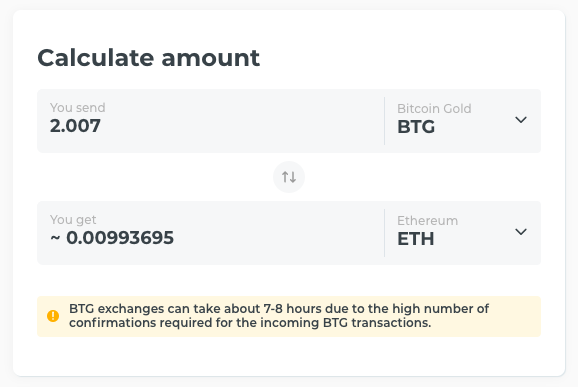The image size is (578, 387).
Task: Click the tilde approximate symbol before amount
Action: (55, 238)
